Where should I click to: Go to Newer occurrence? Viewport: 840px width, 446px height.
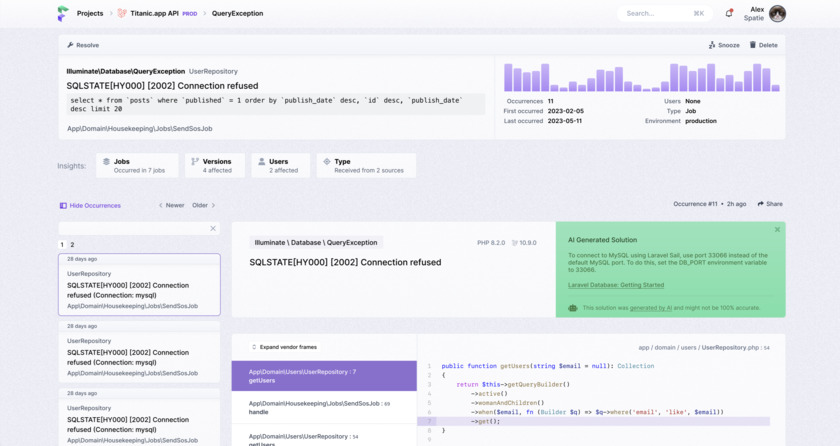coord(171,205)
